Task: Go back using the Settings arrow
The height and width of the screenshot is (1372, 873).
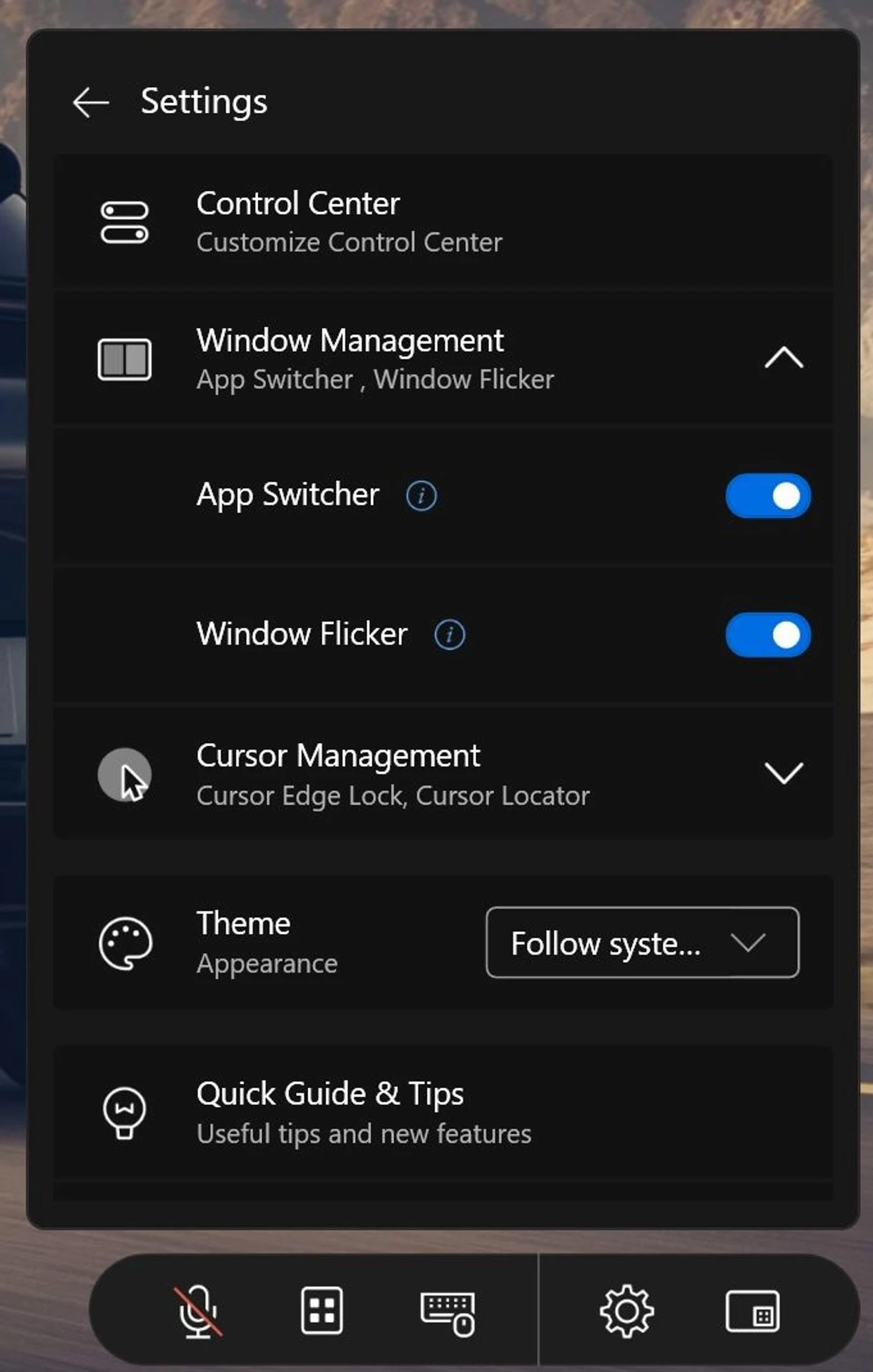Action: [x=91, y=102]
